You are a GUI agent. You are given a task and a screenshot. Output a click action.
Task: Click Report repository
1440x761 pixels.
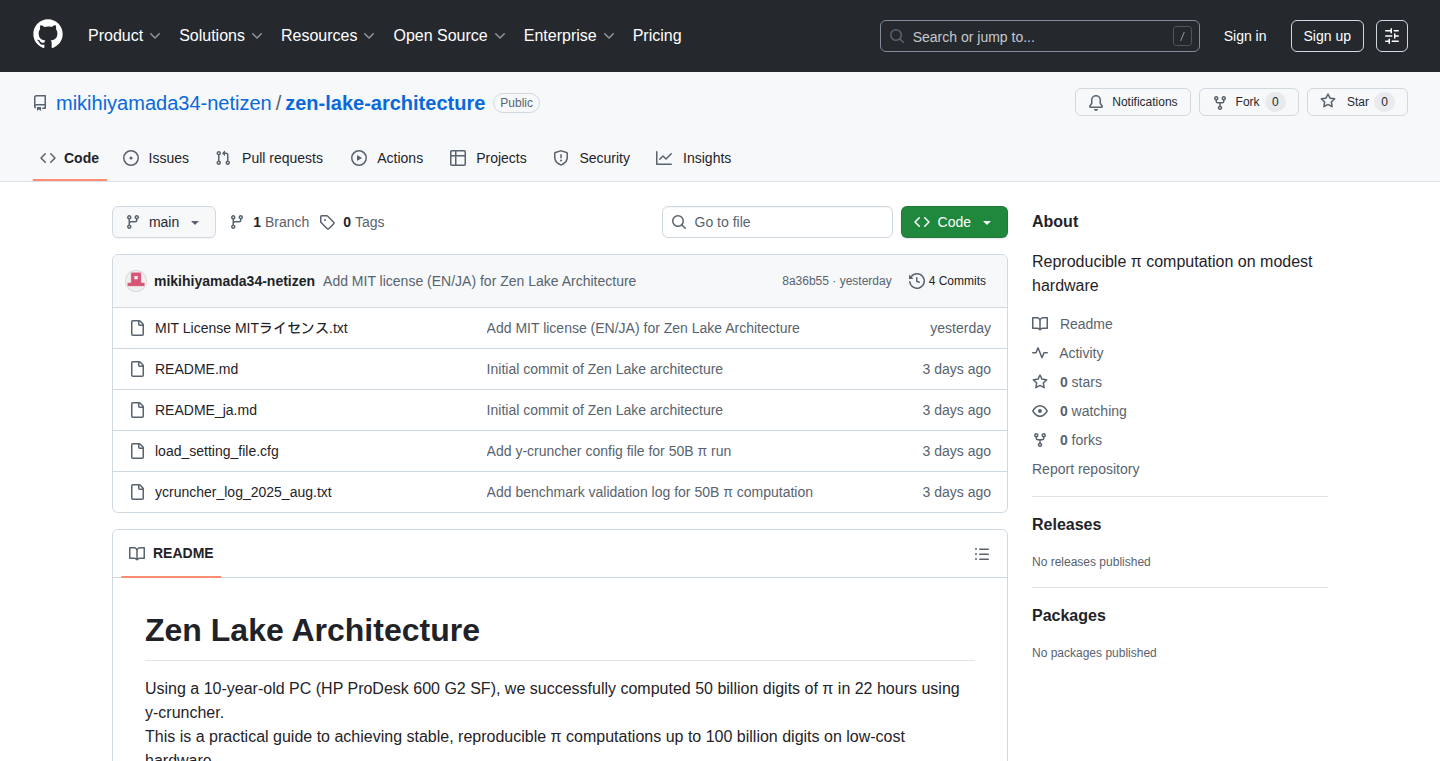point(1085,469)
